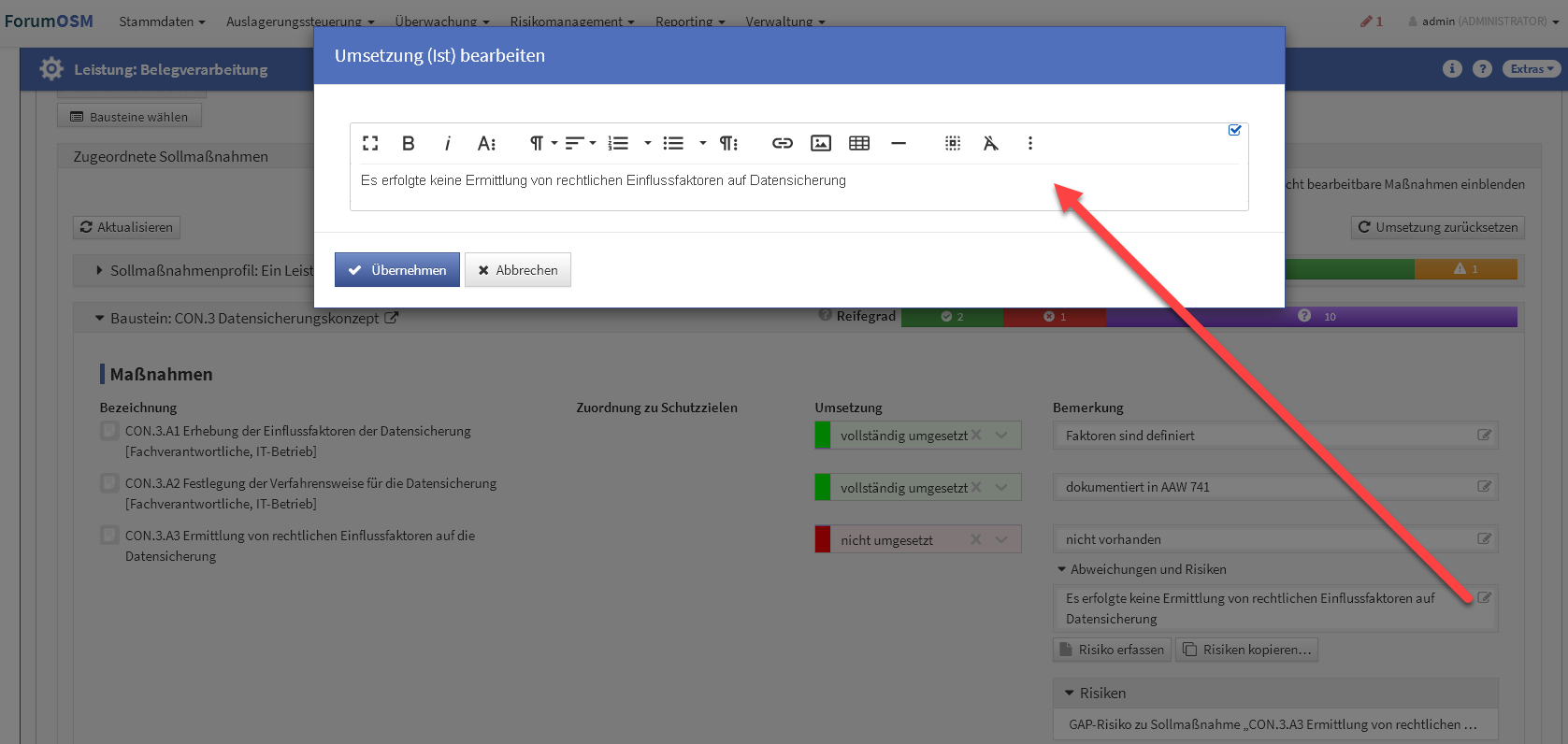Open the Stammdaten menu
1568x744 pixels.
(x=161, y=21)
